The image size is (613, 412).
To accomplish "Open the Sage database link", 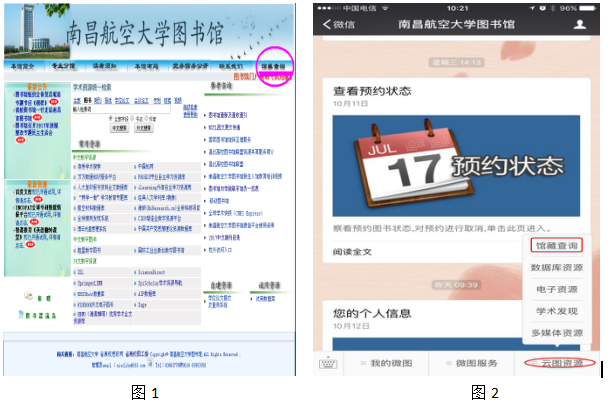I will click(142, 305).
